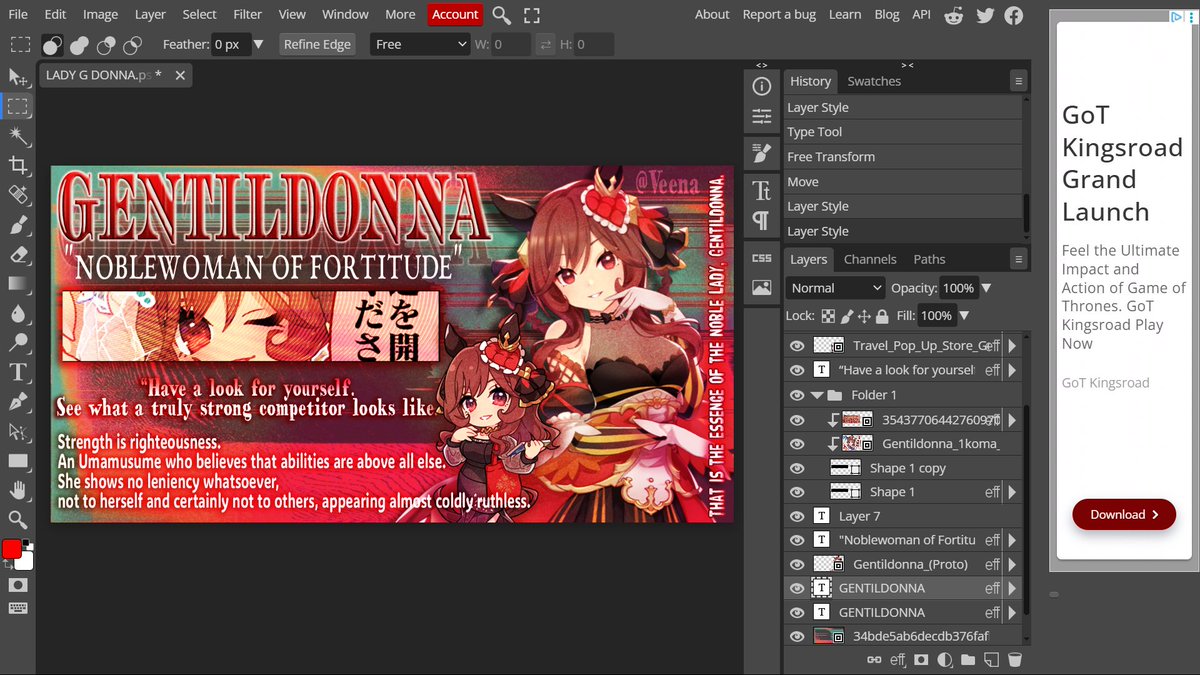Toggle visibility of Shape 1 copy layer
1200x675 pixels.
(797, 468)
